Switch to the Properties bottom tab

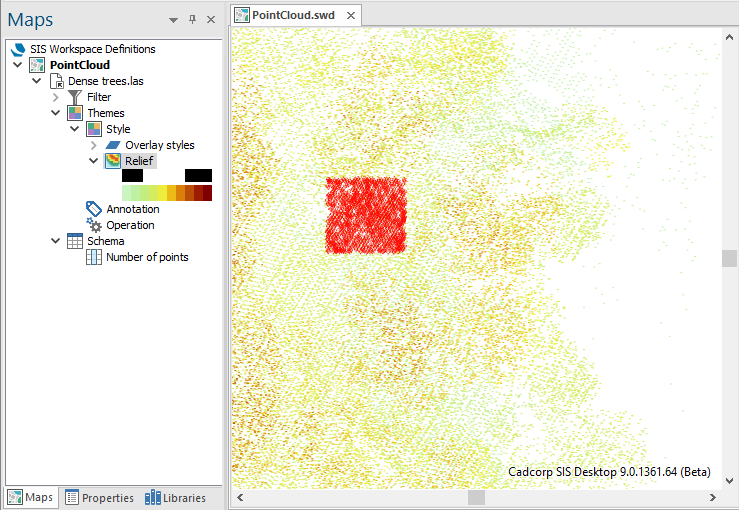99,498
